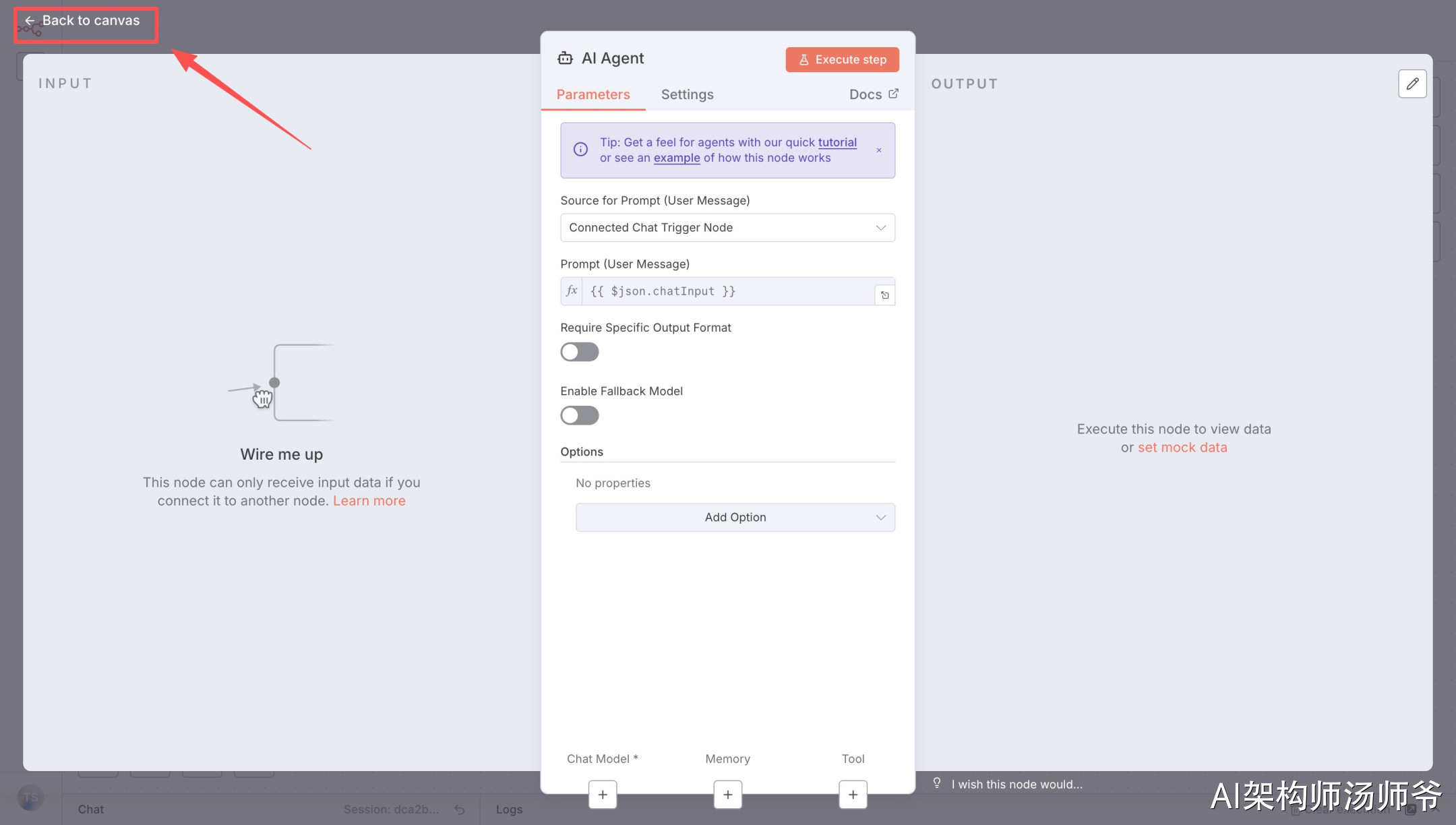1456x825 pixels.
Task: Turn on Enable Fallback Model switch
Action: pos(579,415)
